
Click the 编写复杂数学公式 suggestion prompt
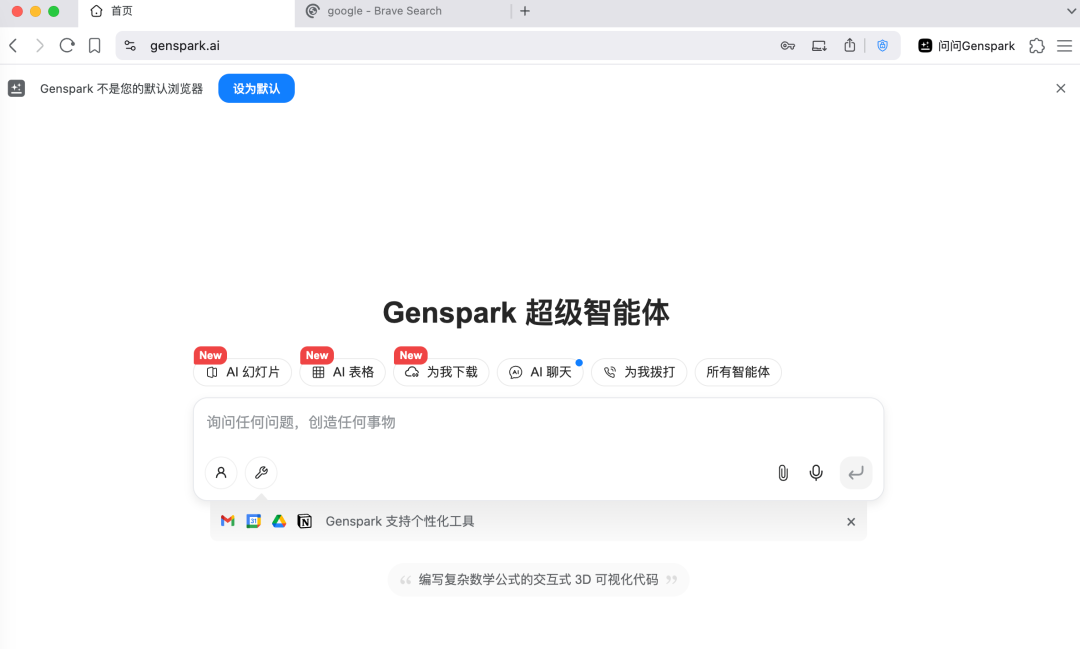pos(537,580)
